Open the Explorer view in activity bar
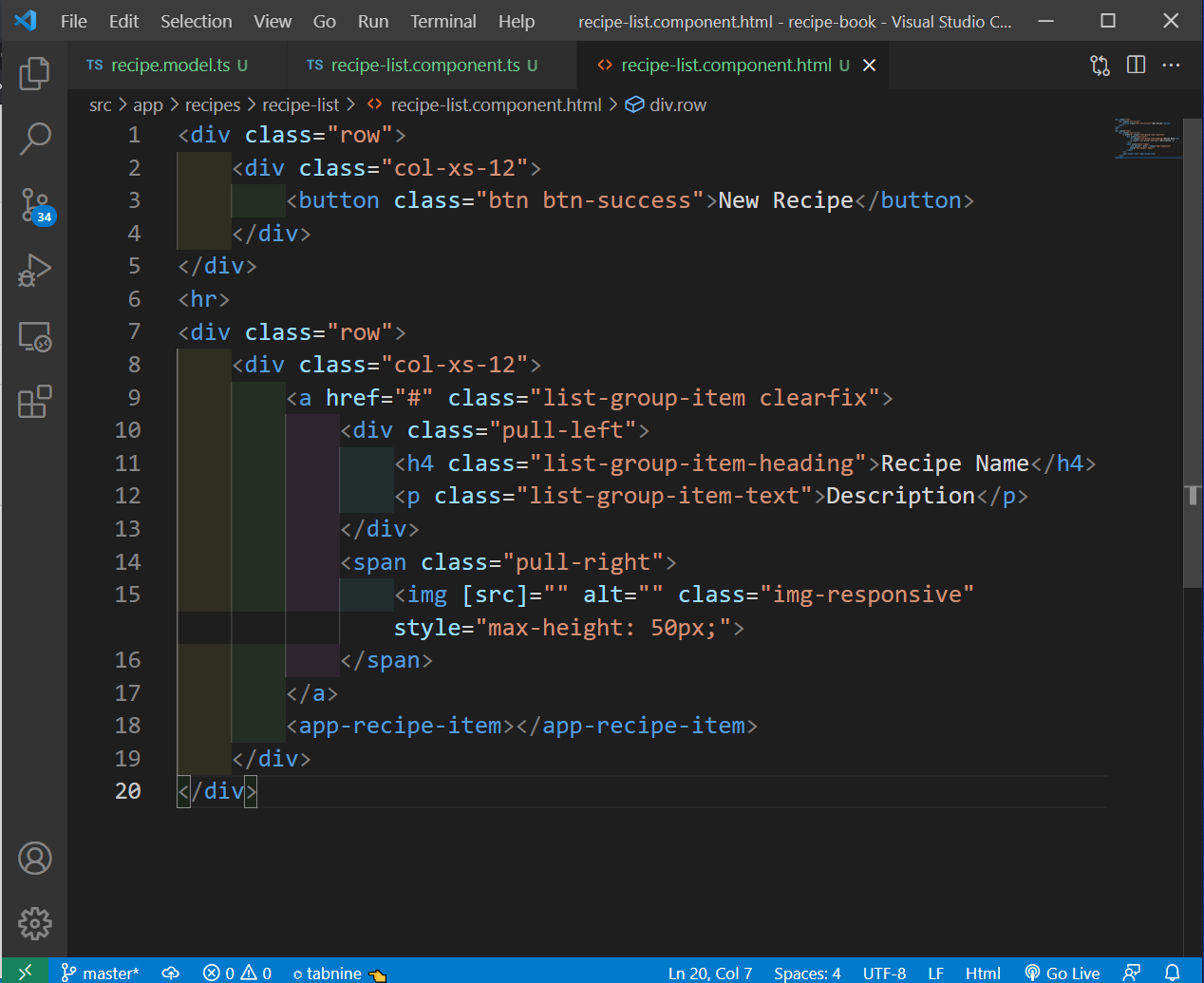Image resolution: width=1204 pixels, height=983 pixels. (34, 73)
